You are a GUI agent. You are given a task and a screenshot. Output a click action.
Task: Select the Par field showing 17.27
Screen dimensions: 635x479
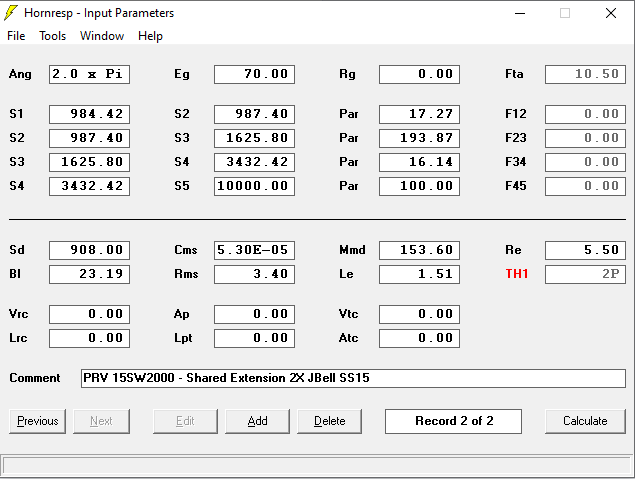(x=420, y=114)
